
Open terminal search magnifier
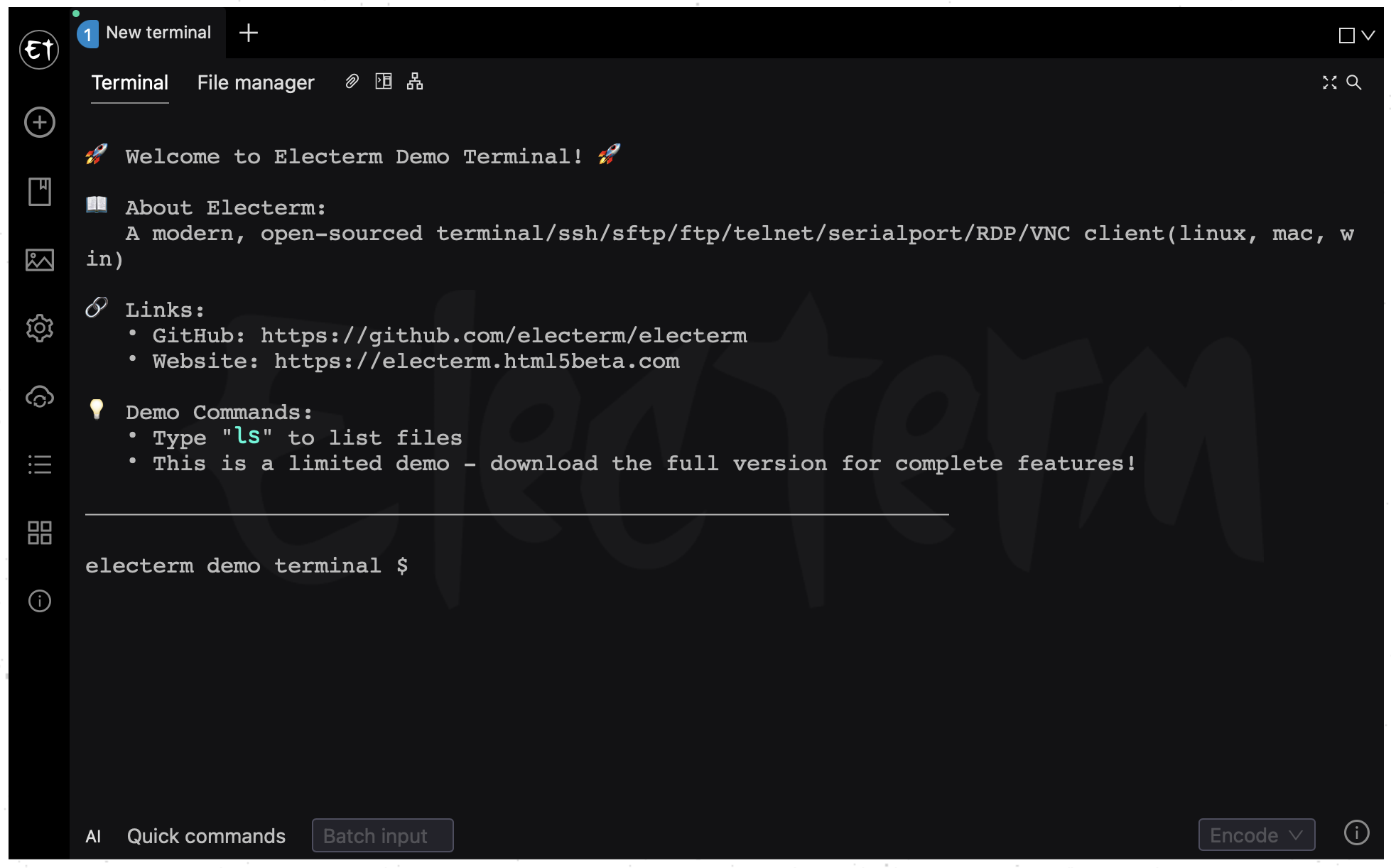tap(1354, 82)
